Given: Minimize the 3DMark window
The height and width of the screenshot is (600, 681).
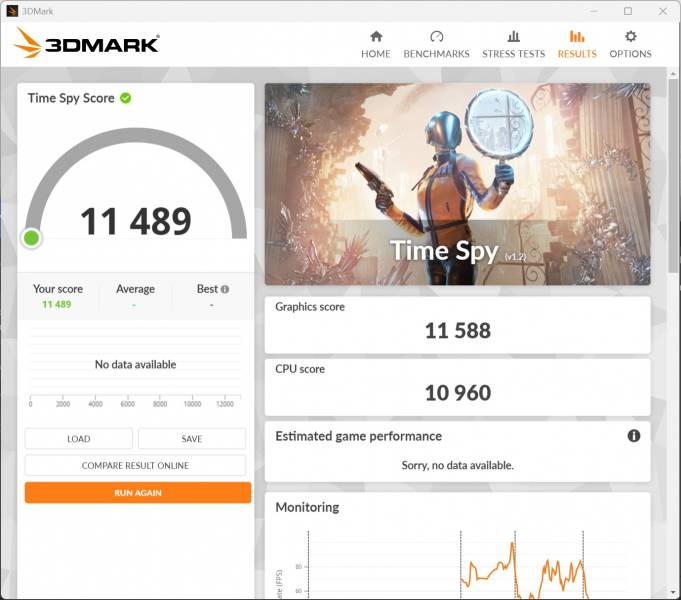Looking at the screenshot, I should point(594,11).
